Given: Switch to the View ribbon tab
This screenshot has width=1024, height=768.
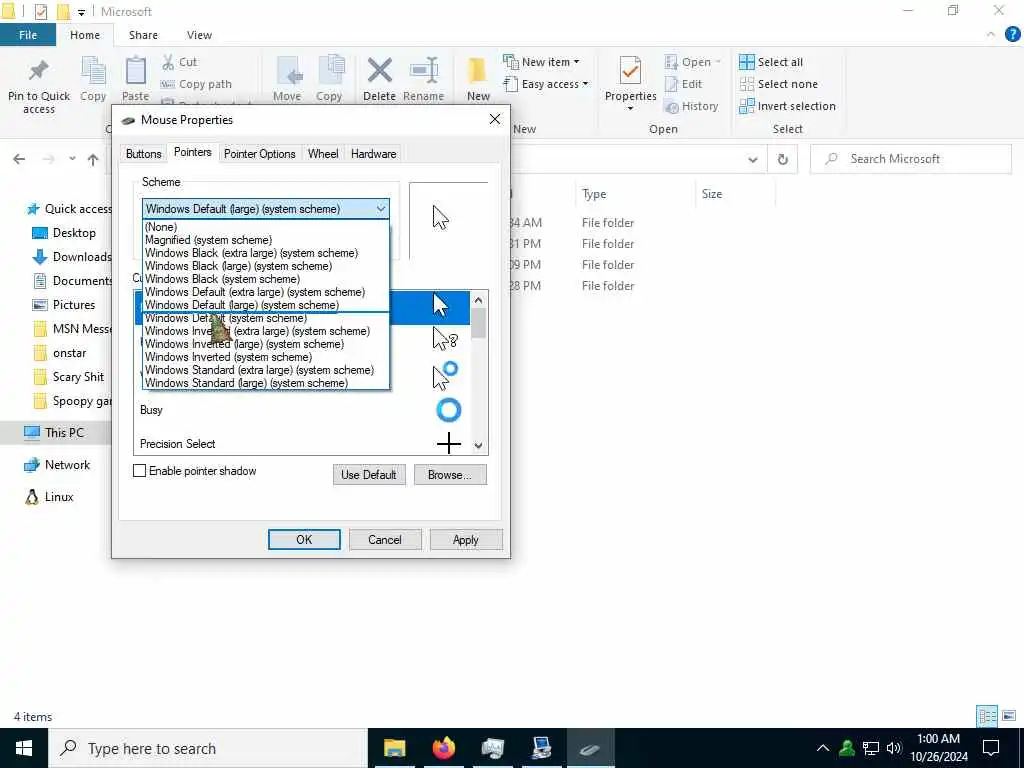Looking at the screenshot, I should 199,35.
